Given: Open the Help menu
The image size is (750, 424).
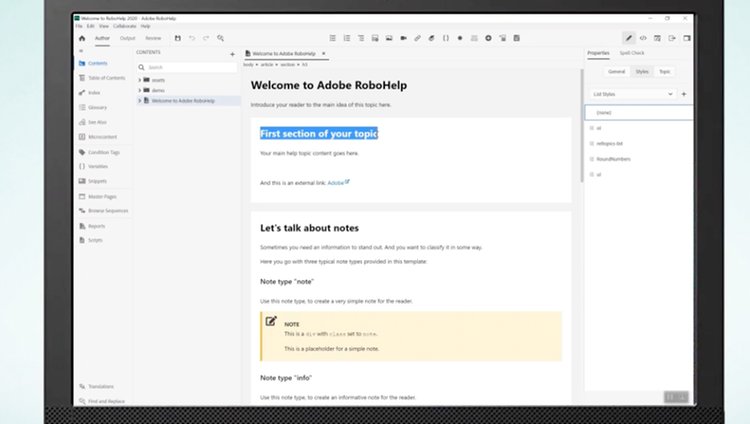Looking at the screenshot, I should [x=145, y=26].
